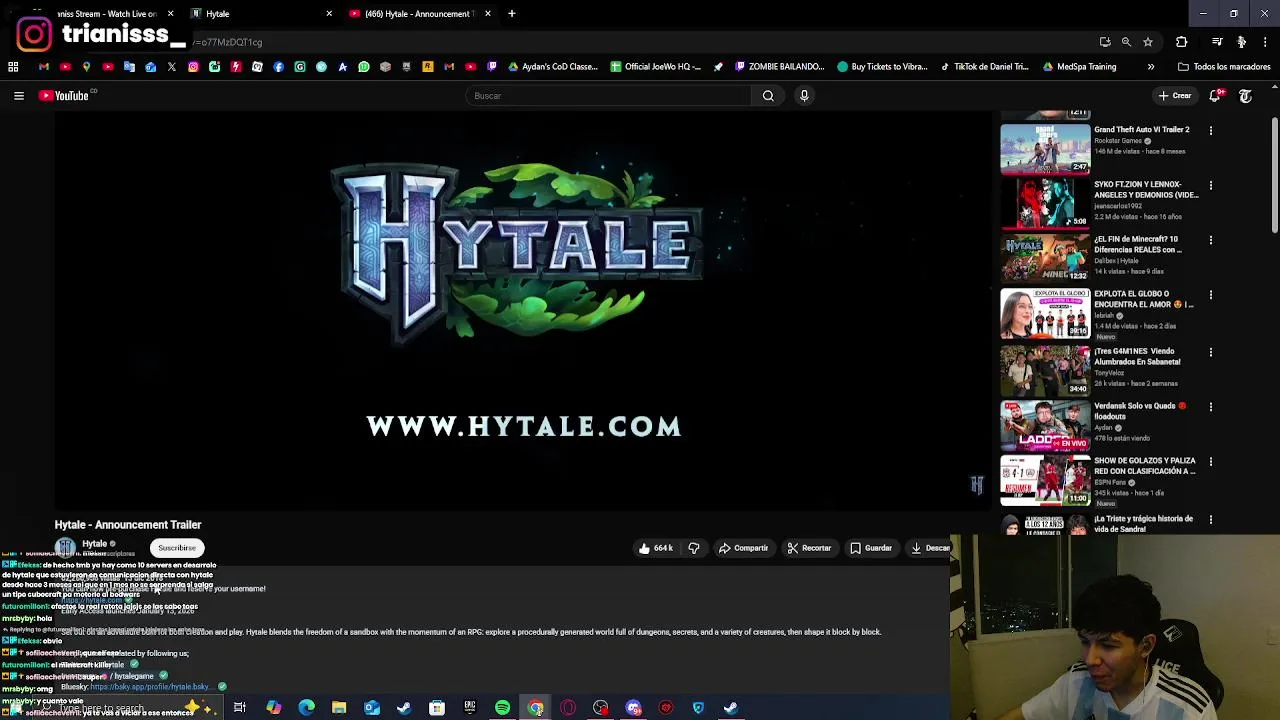Open EL FIN de Minecraft video thumbnail
The image size is (1280, 720).
pyautogui.click(x=1045, y=259)
